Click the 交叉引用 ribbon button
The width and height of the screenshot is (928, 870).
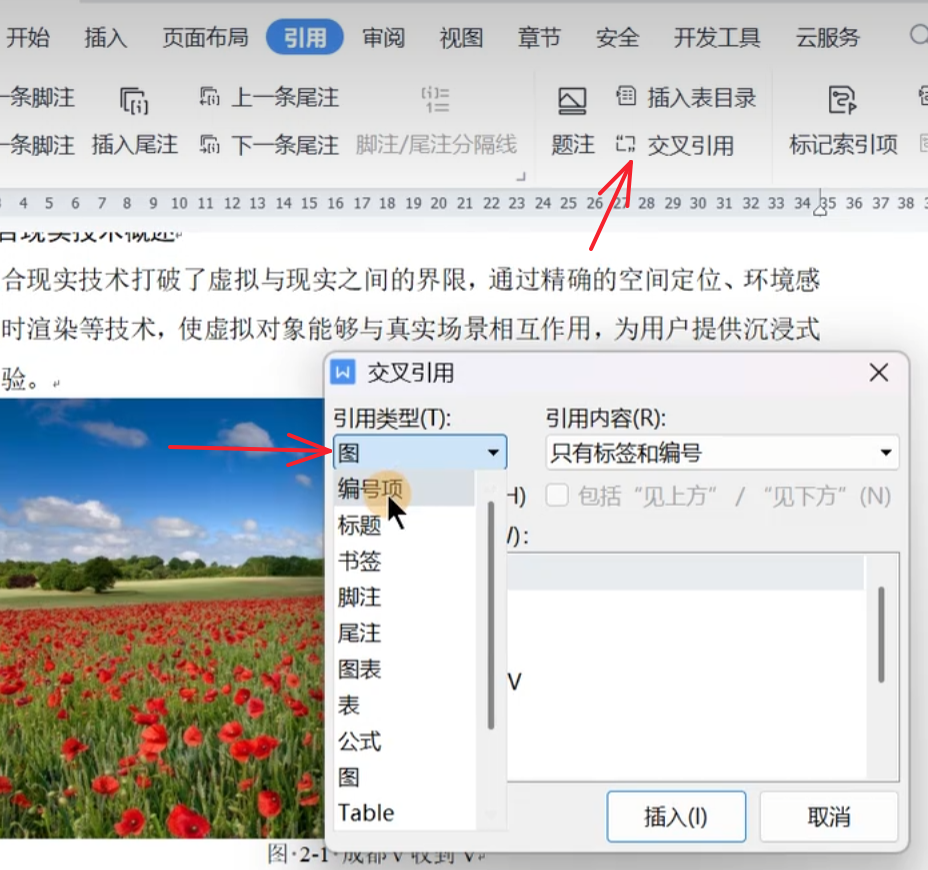coord(675,145)
